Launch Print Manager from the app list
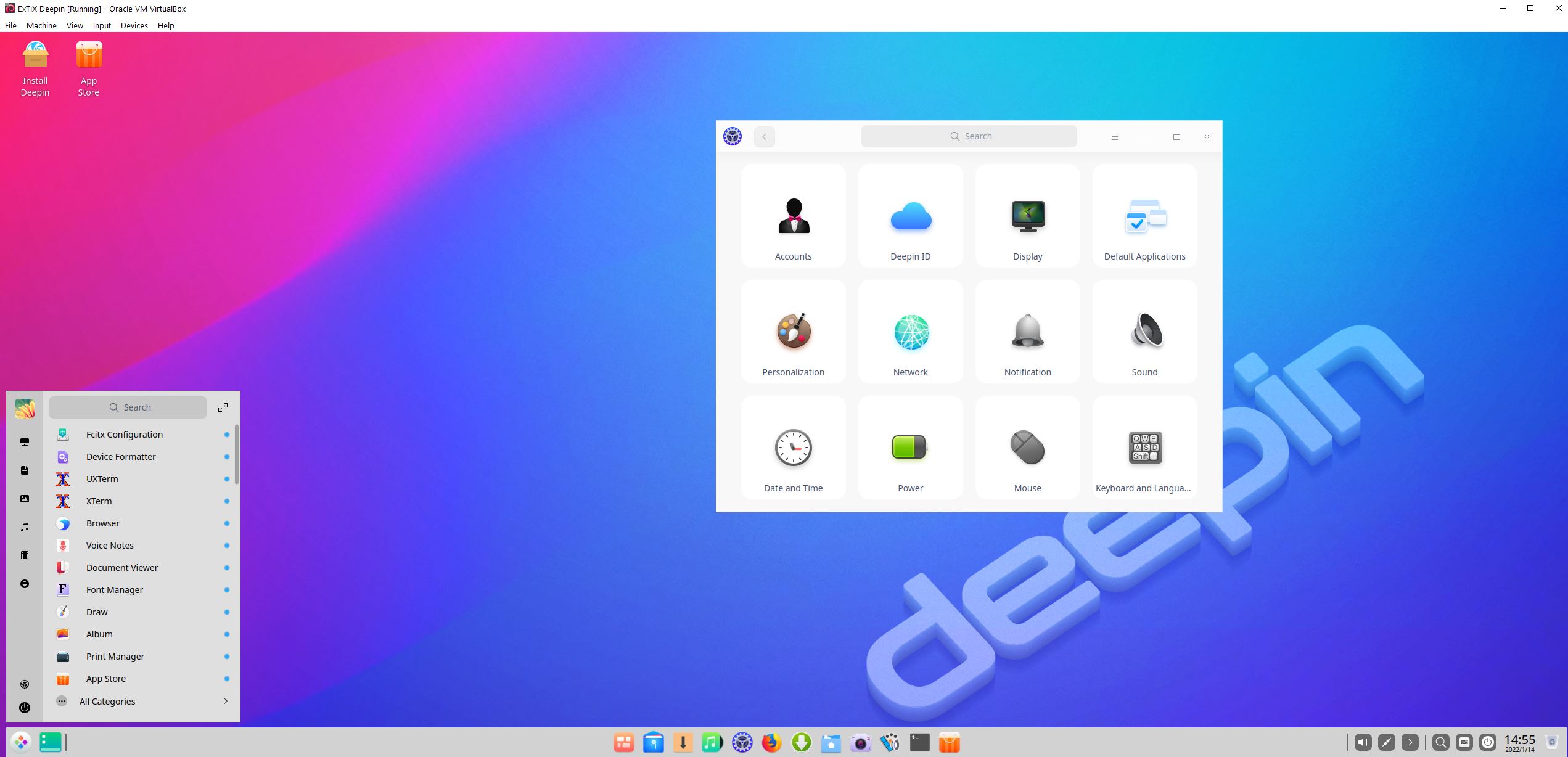The image size is (1568, 757). pos(142,657)
